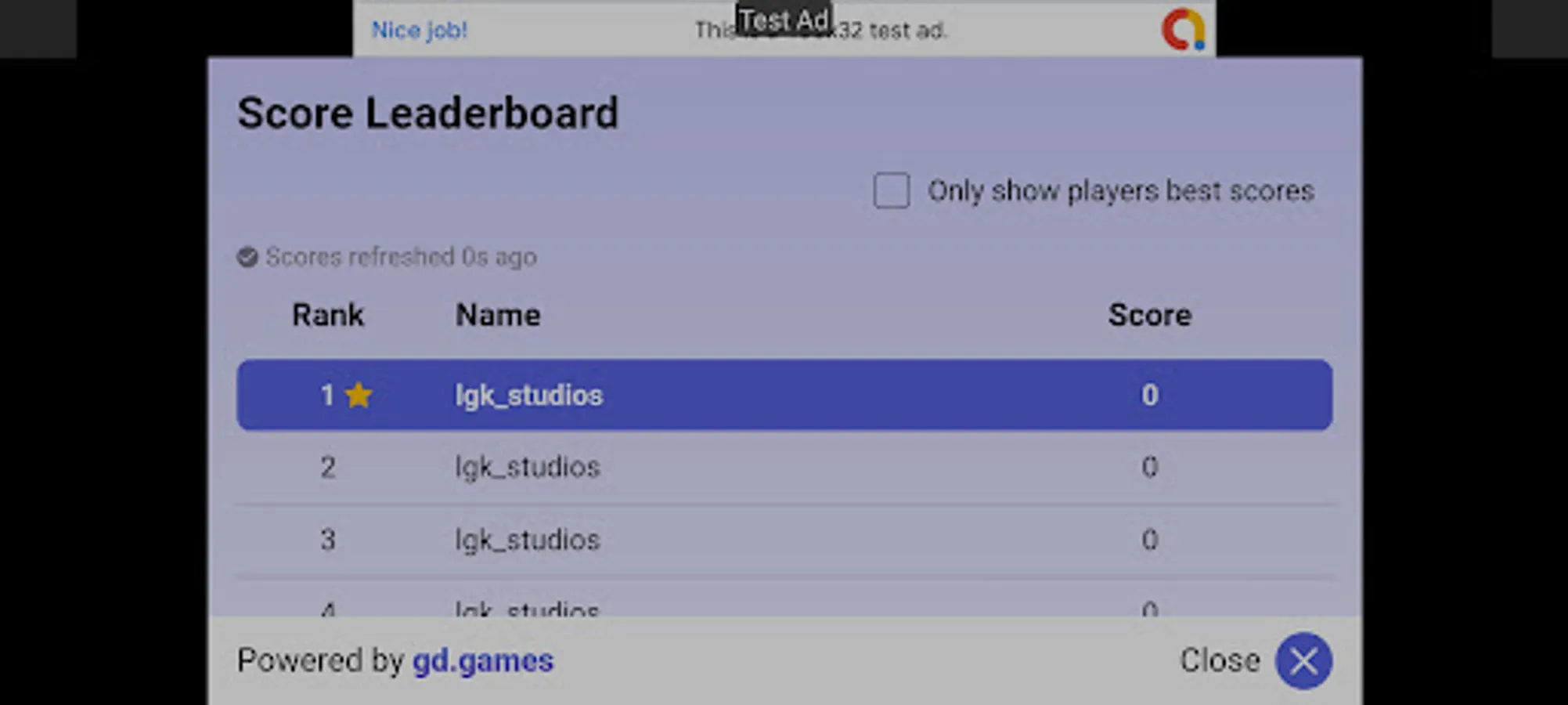
Task: Click the Close text button
Action: (1220, 660)
